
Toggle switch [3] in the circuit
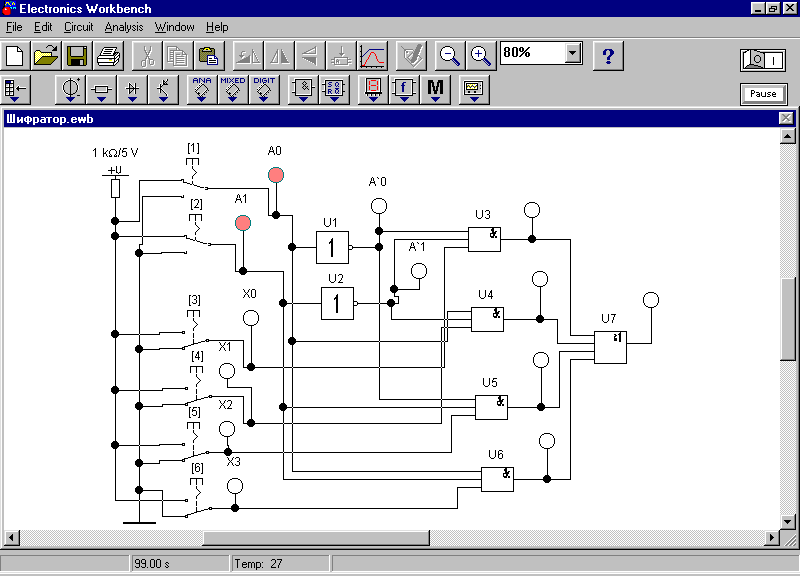(x=195, y=332)
